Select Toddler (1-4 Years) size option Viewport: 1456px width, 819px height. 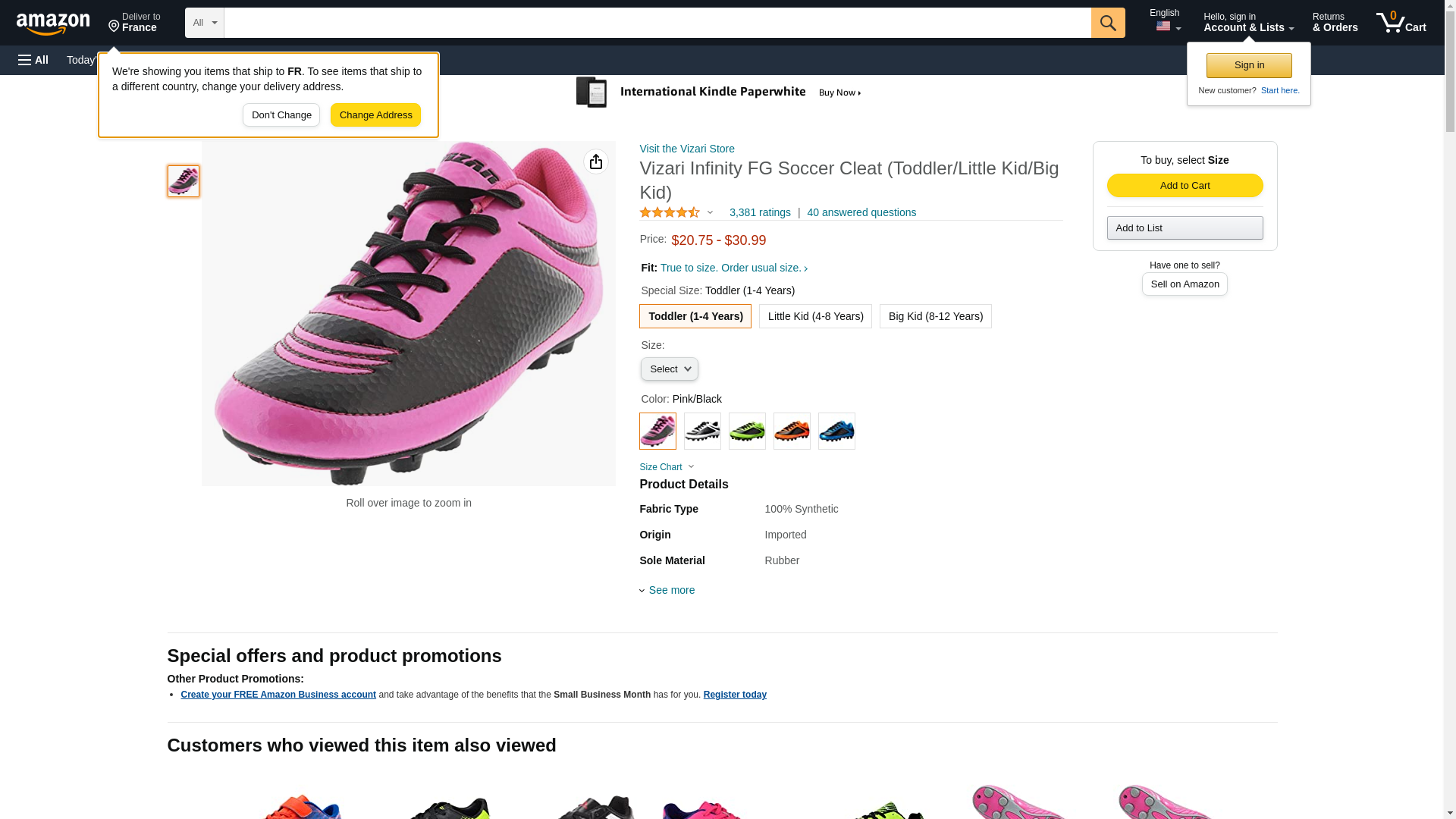[695, 316]
